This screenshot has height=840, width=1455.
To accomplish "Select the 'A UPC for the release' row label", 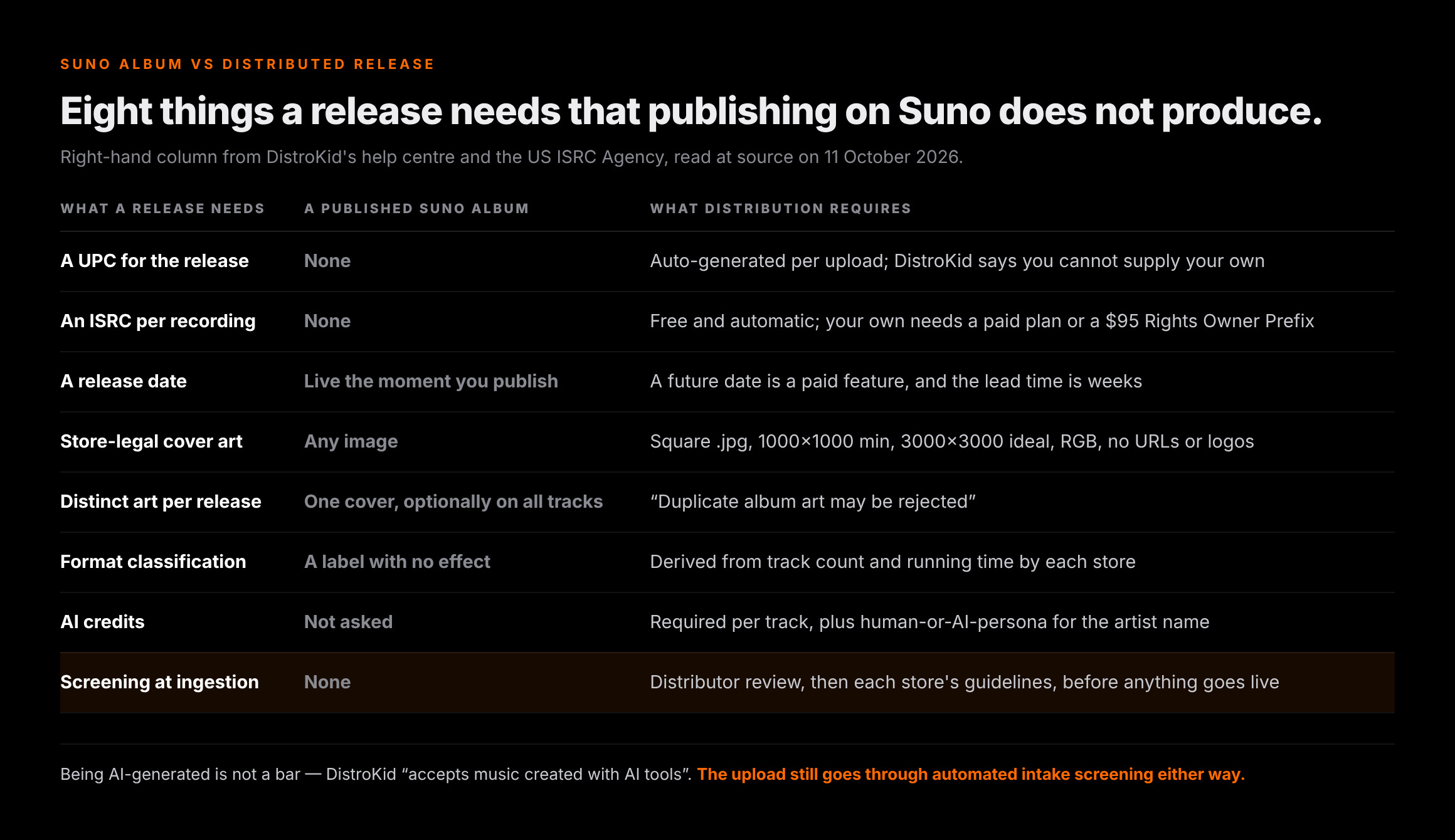I will pos(154,261).
